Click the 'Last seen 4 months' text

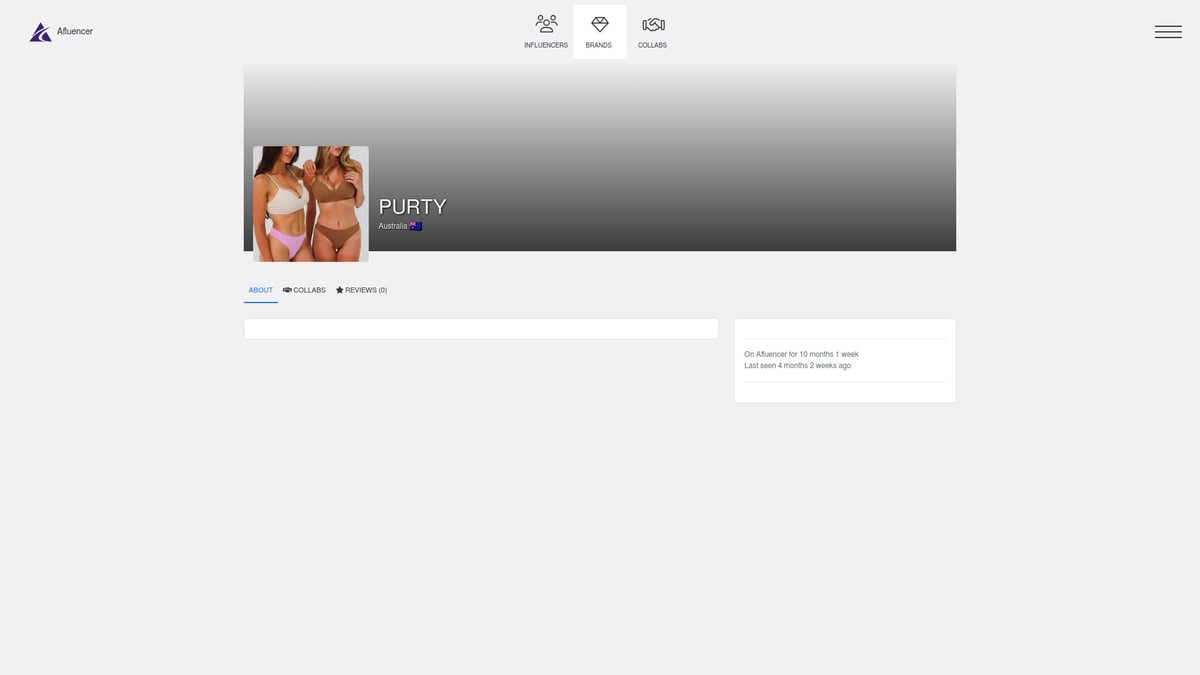click(797, 366)
